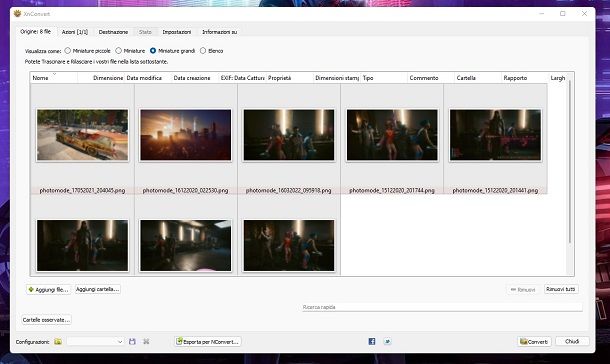
Task: Switch to the Azioni [1/1] tab
Action: point(75,32)
